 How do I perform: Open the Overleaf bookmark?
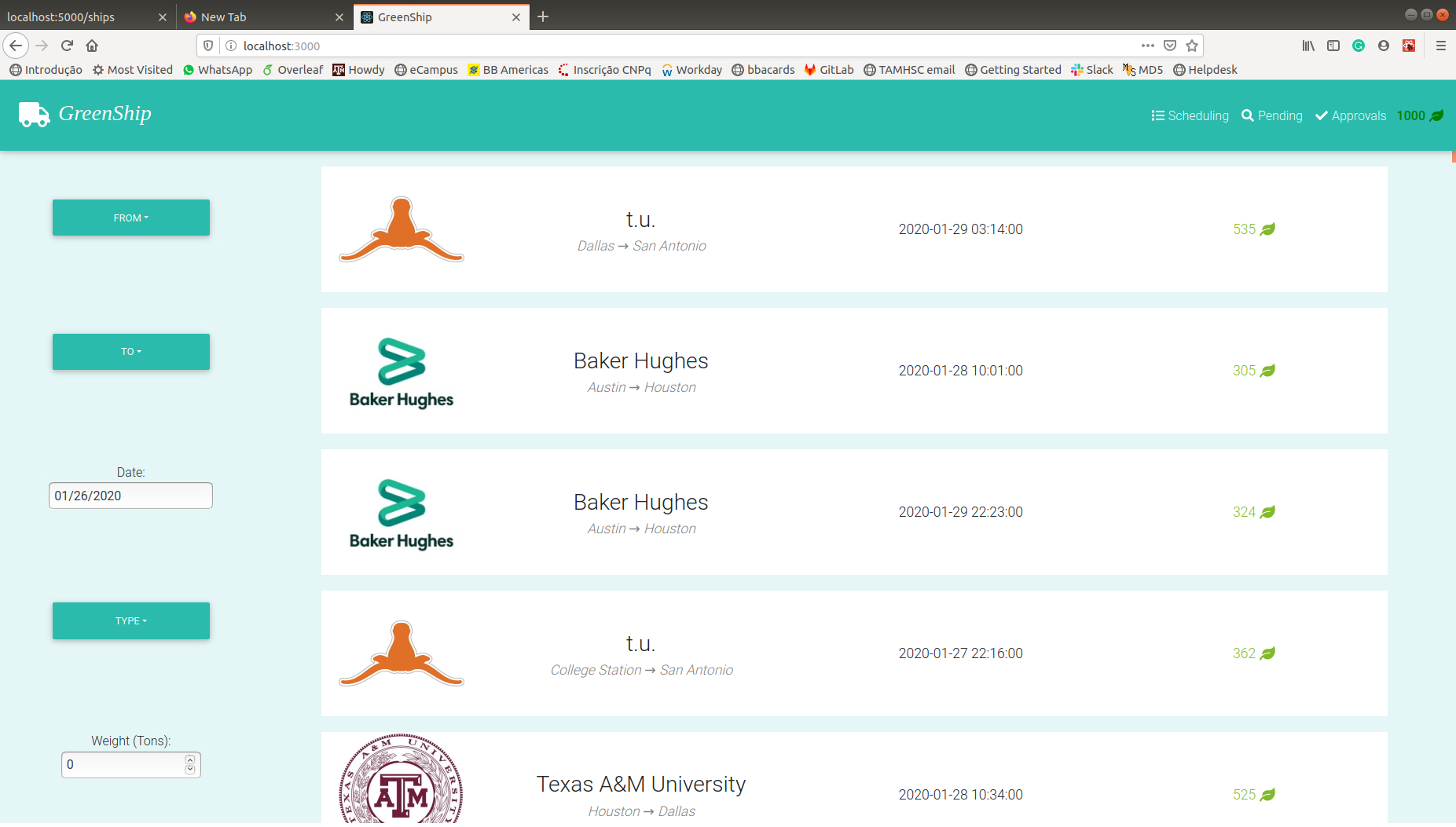pos(292,70)
